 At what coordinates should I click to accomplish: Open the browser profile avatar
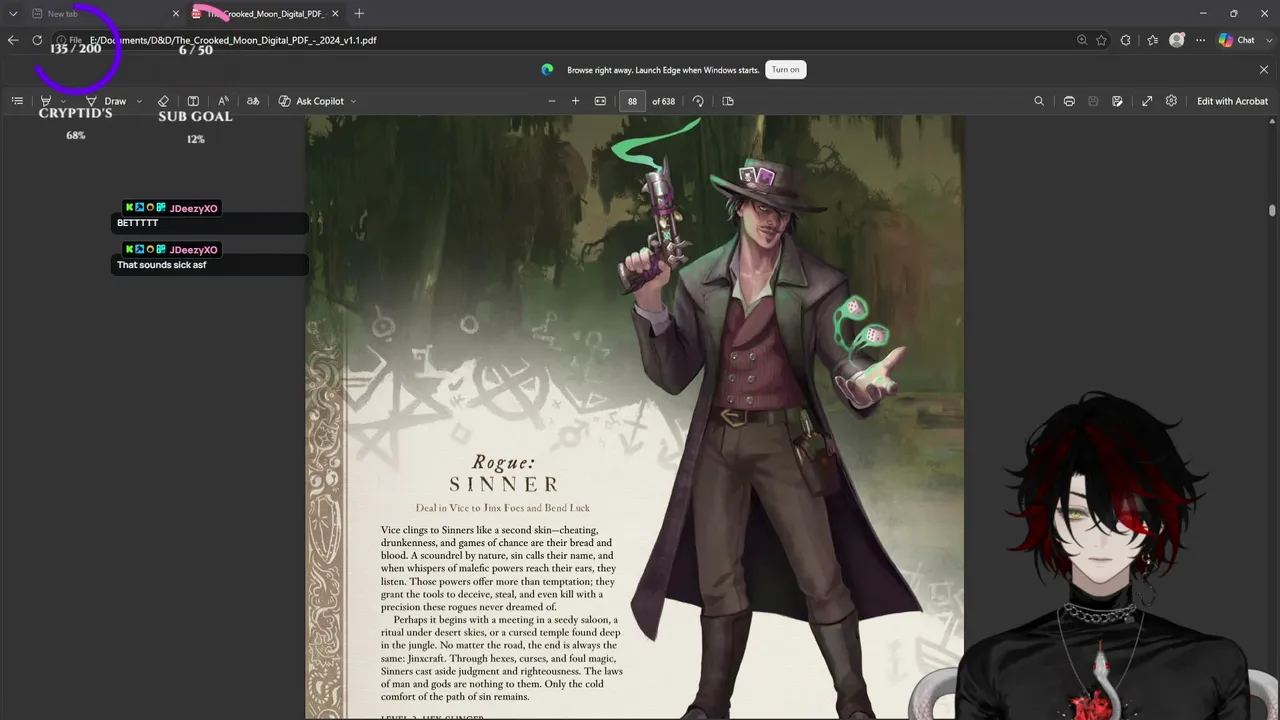pyautogui.click(x=1177, y=40)
